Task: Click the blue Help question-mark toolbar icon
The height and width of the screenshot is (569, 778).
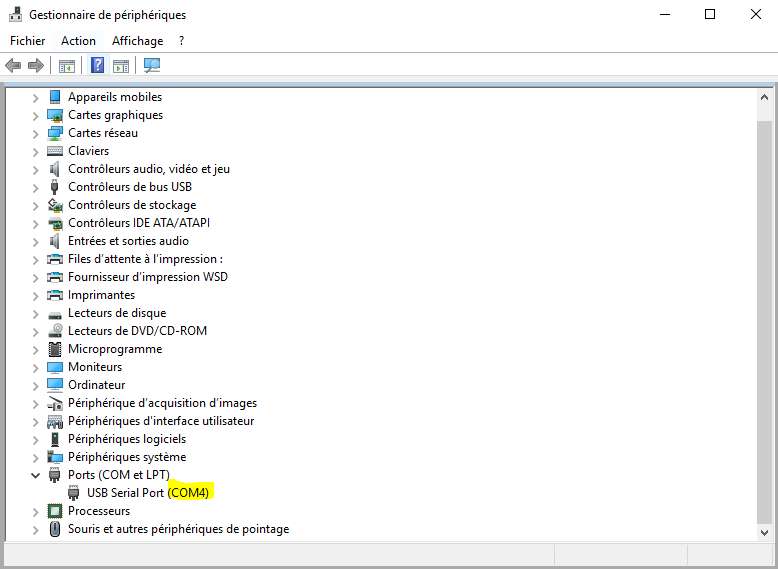Action: tap(98, 65)
